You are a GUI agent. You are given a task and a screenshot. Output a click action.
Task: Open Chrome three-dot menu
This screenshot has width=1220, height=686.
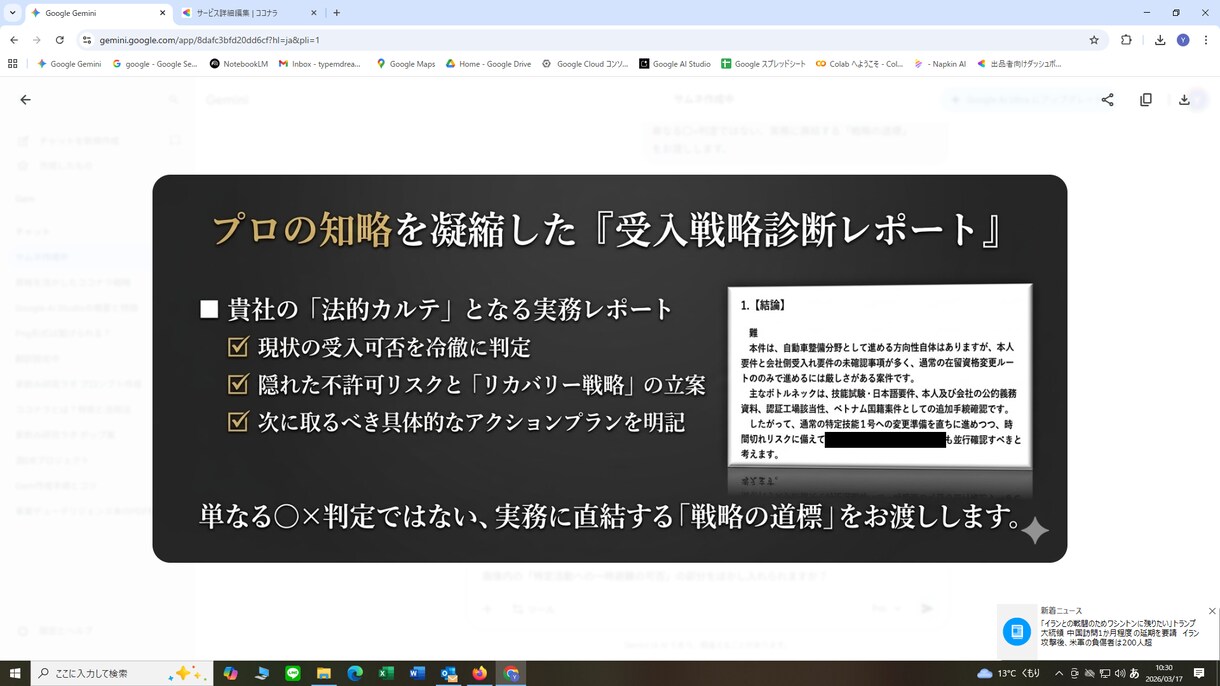pos(1206,40)
